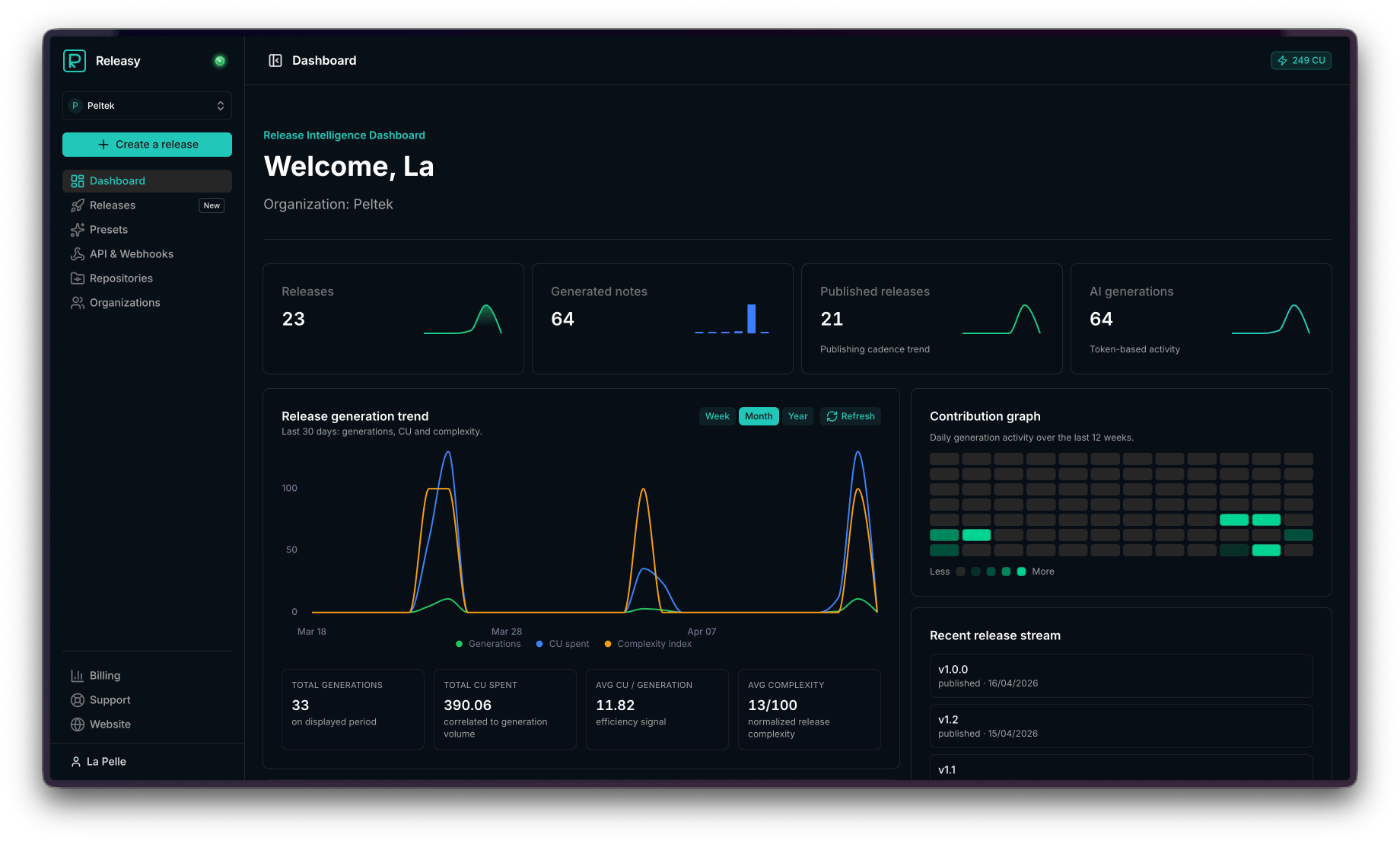Click the Create a release button
The image size is (1400, 844).
tap(147, 145)
